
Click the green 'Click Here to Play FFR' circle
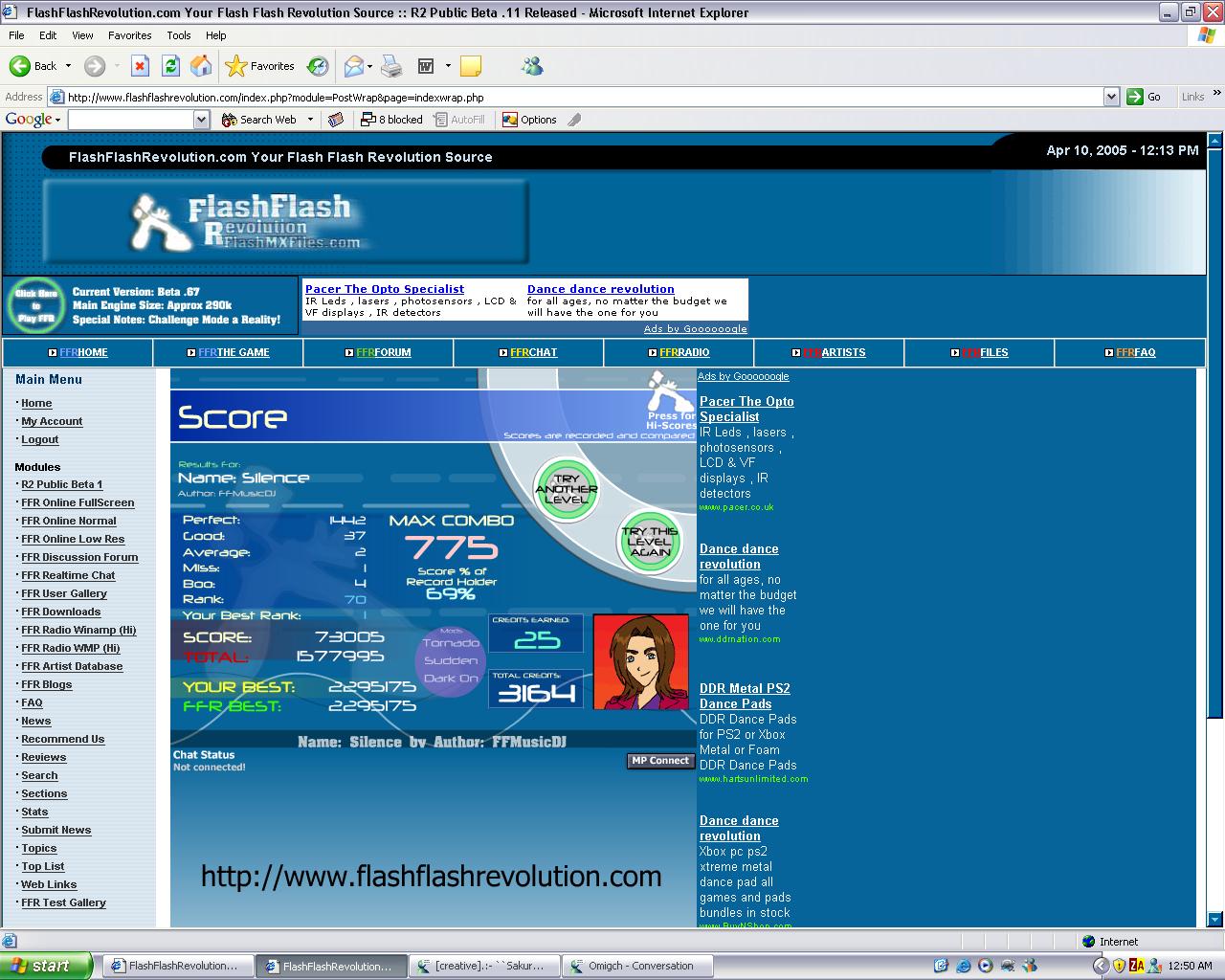tap(35, 306)
